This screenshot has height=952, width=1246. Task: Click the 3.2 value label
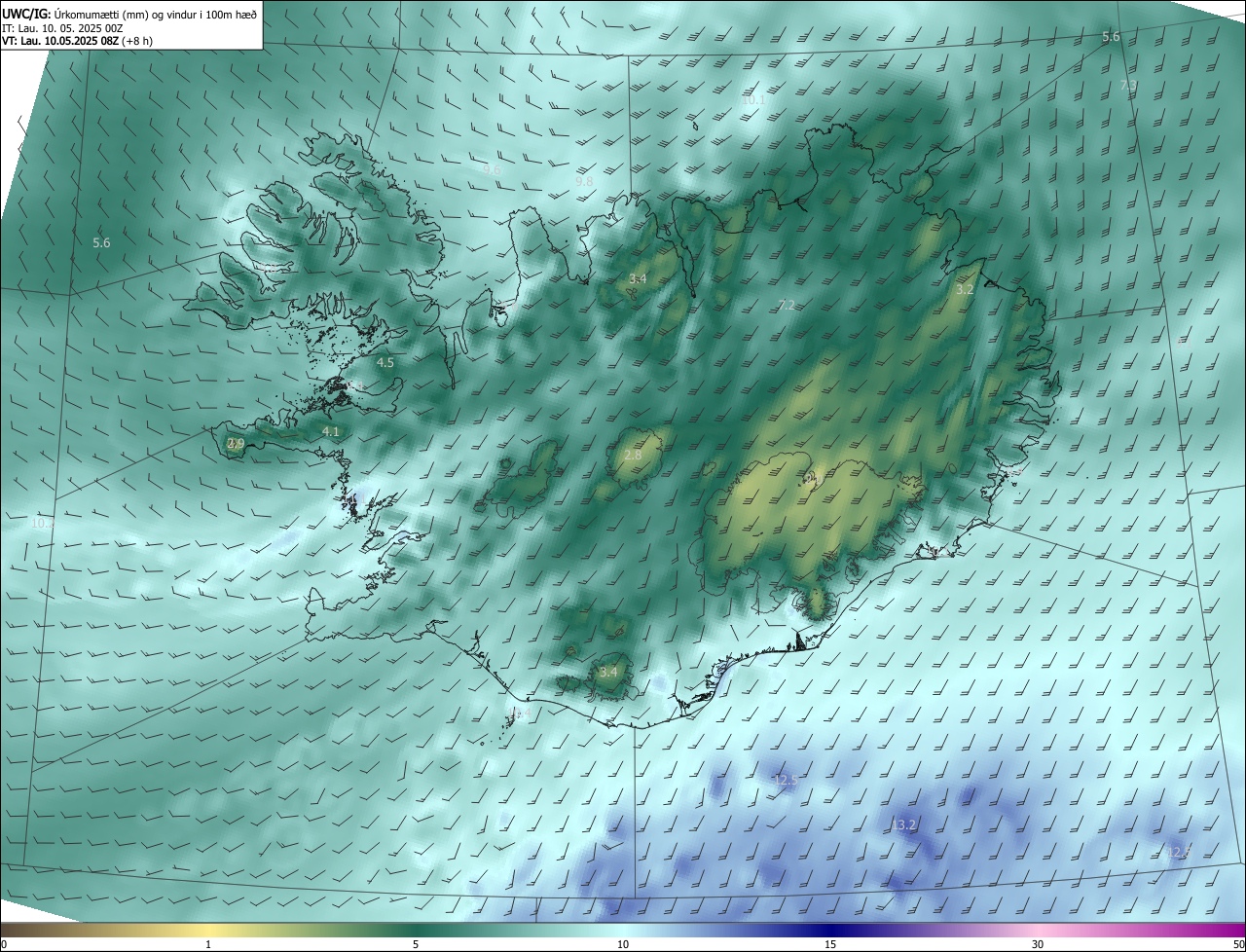965,290
